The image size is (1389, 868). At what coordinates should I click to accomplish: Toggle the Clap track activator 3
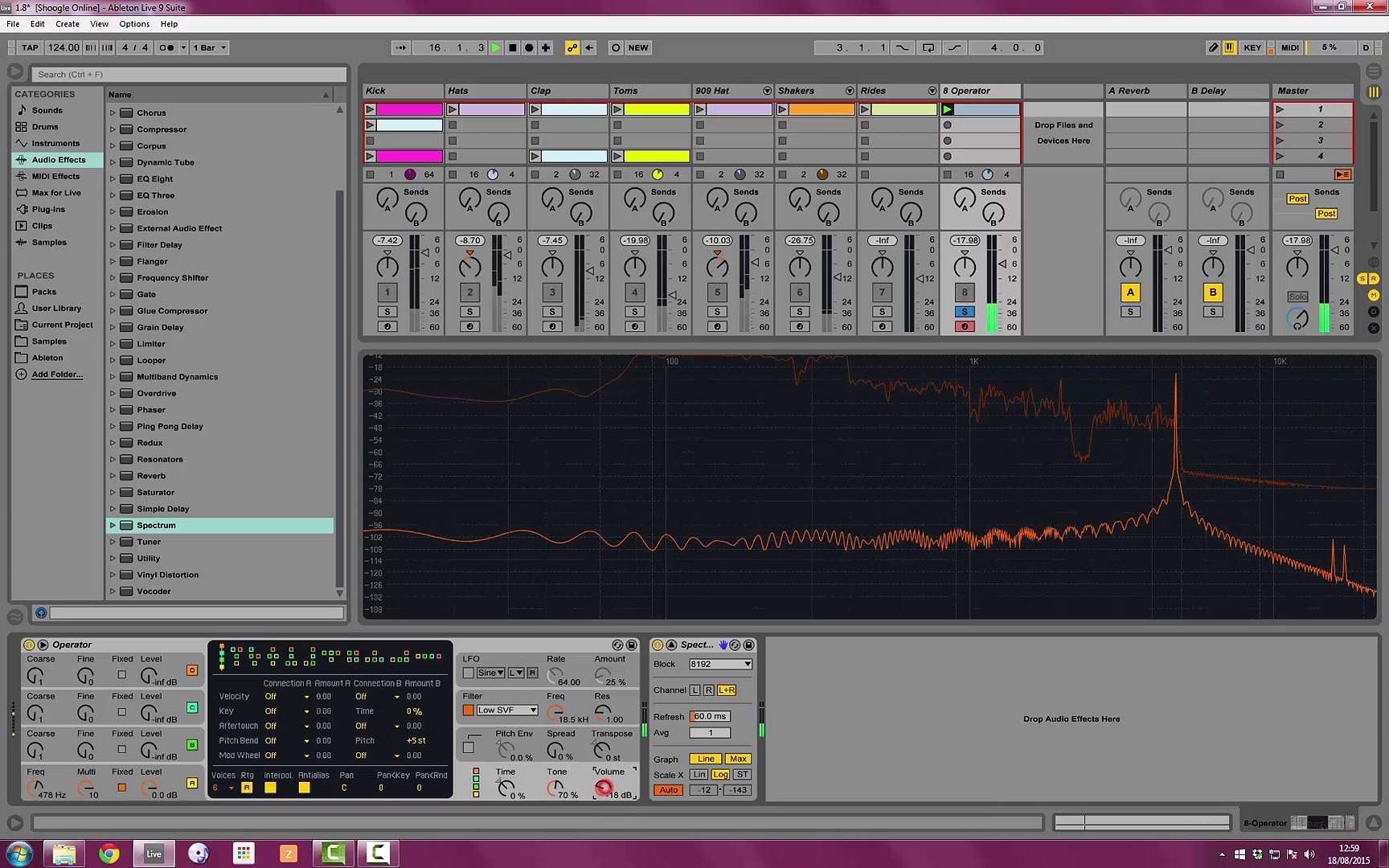552,293
